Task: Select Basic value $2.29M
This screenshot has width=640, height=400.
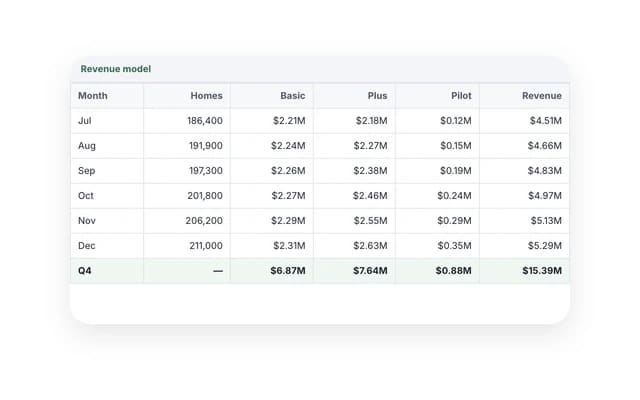Action: (x=288, y=221)
